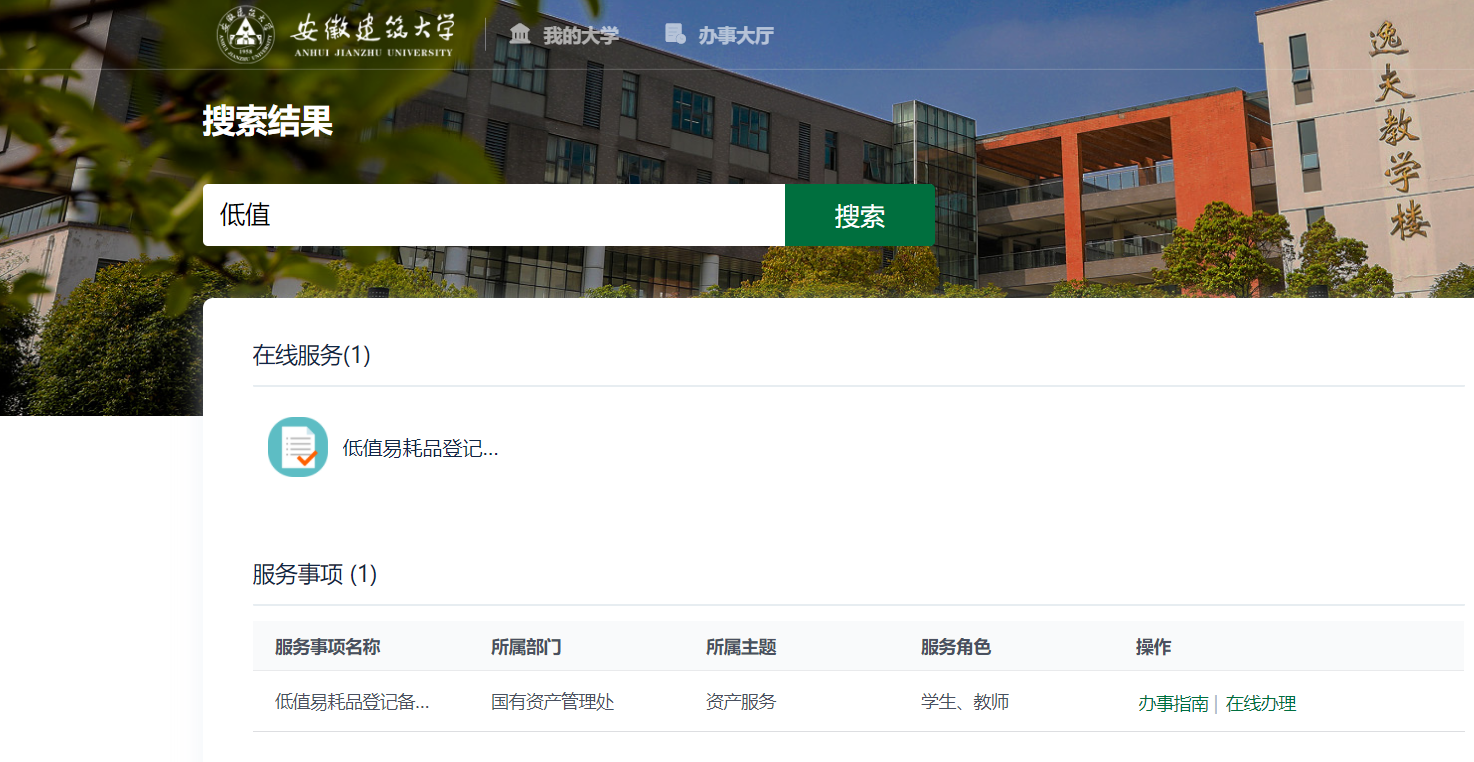Open the 我的大学 menu item

(x=580, y=36)
